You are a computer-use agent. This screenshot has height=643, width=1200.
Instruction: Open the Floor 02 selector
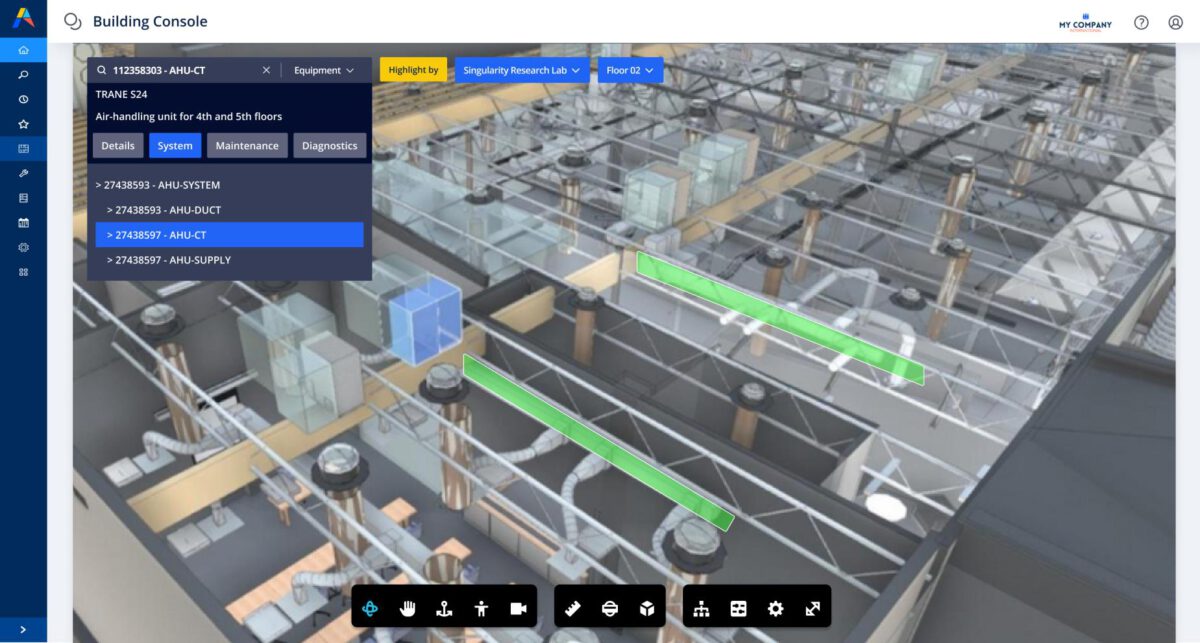tap(630, 70)
